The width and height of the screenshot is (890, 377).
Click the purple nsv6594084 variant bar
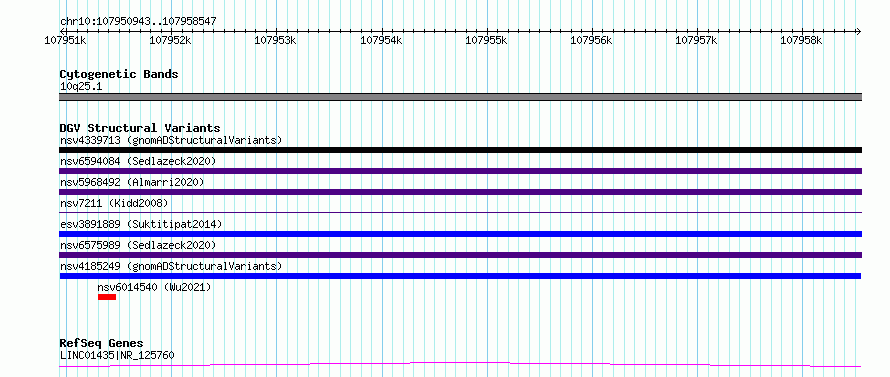tap(460, 171)
